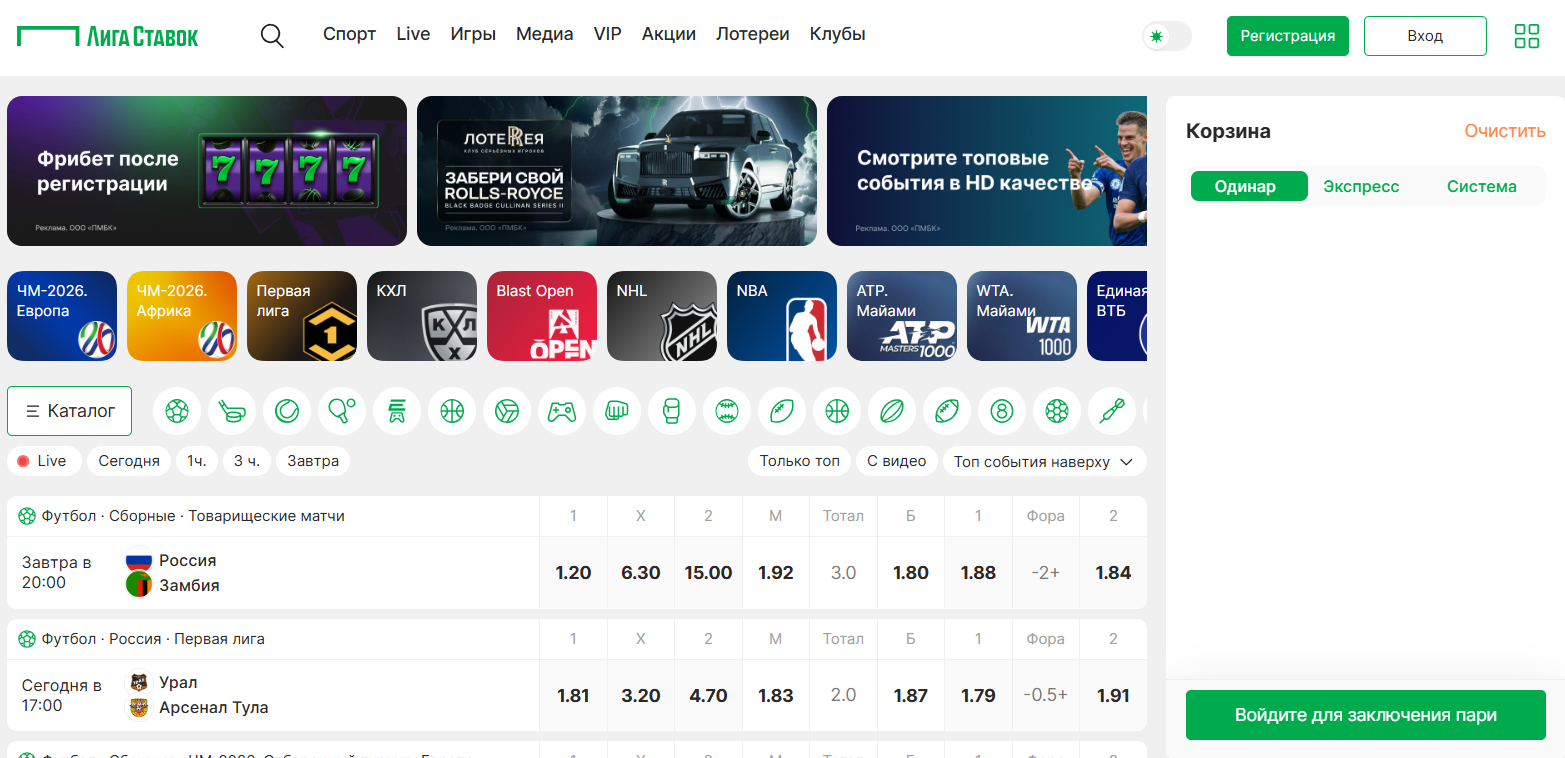Click the Регистрация button
1565x758 pixels.
pos(1287,36)
